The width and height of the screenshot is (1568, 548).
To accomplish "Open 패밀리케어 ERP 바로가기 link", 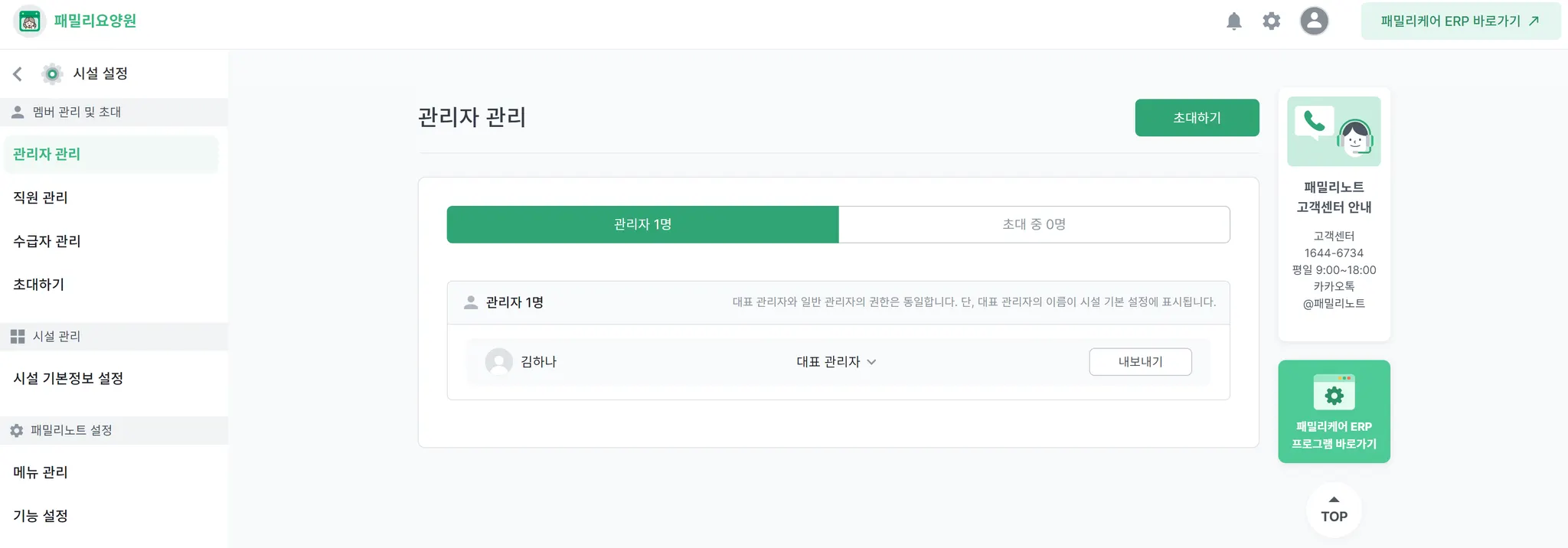I will pyautogui.click(x=1459, y=21).
